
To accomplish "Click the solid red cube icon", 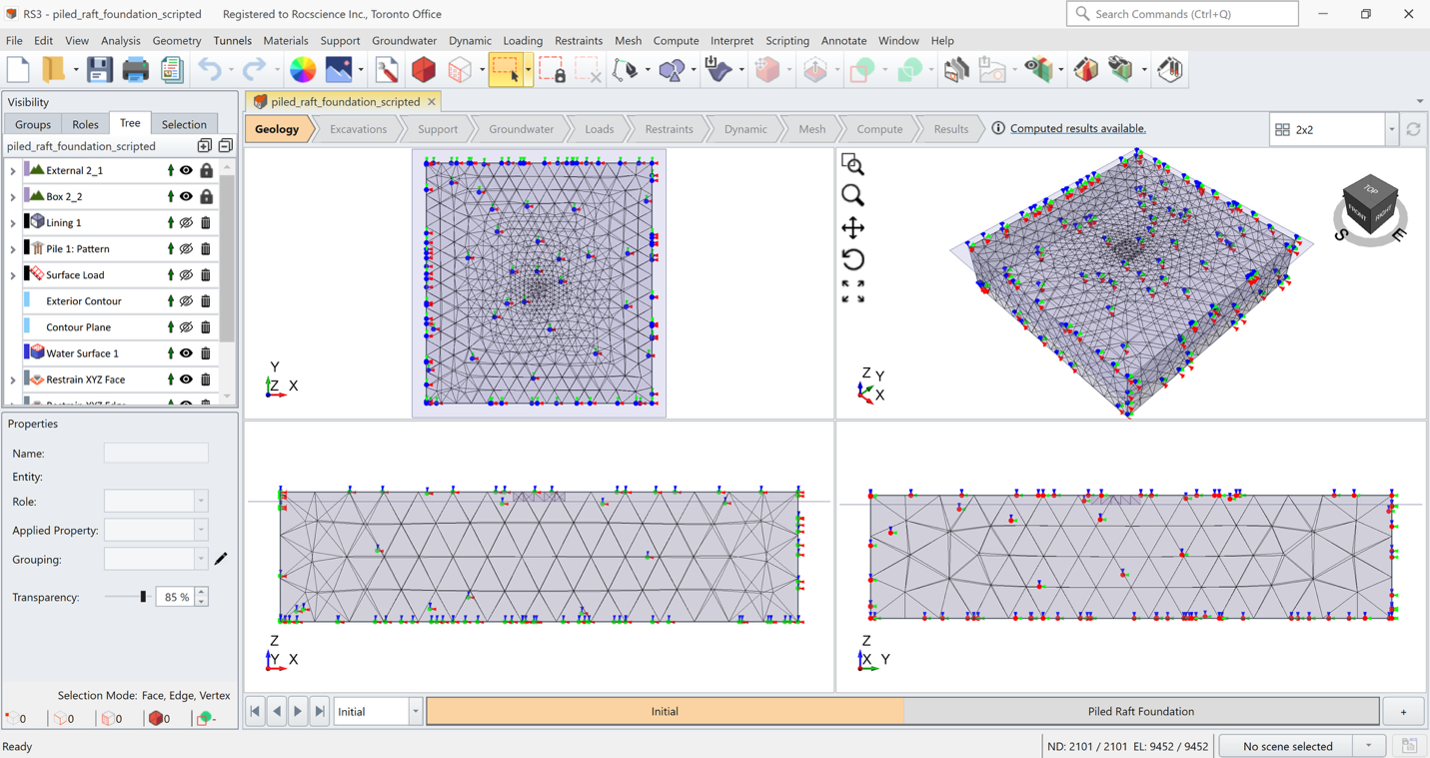I will pyautogui.click(x=424, y=70).
